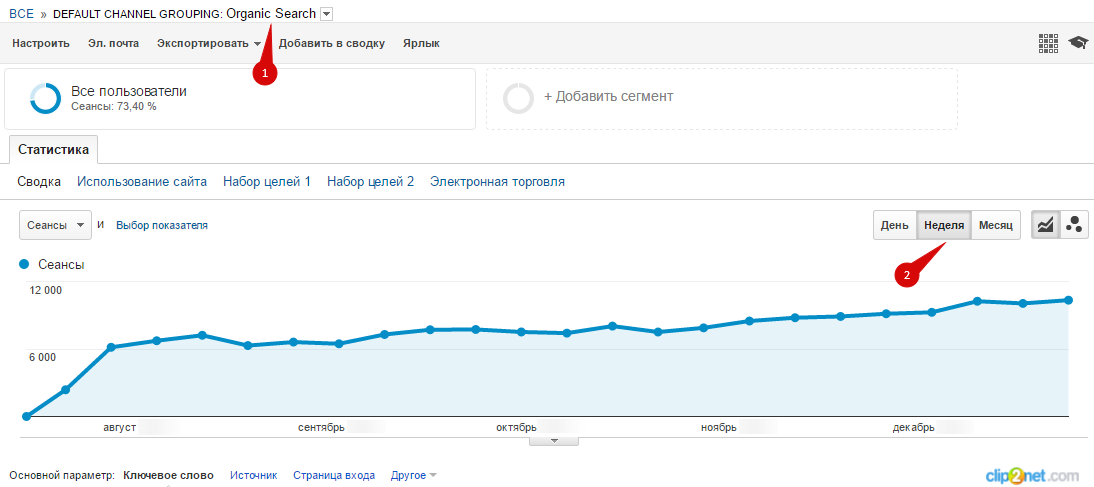Click the Настроить button
This screenshot has width=1094, height=487.
[41, 43]
